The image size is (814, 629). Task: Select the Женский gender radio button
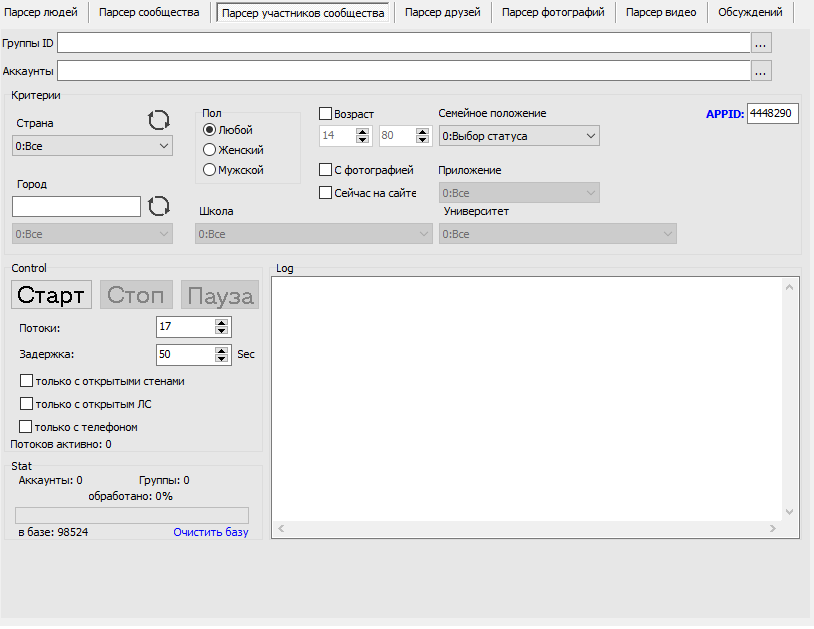click(210, 150)
